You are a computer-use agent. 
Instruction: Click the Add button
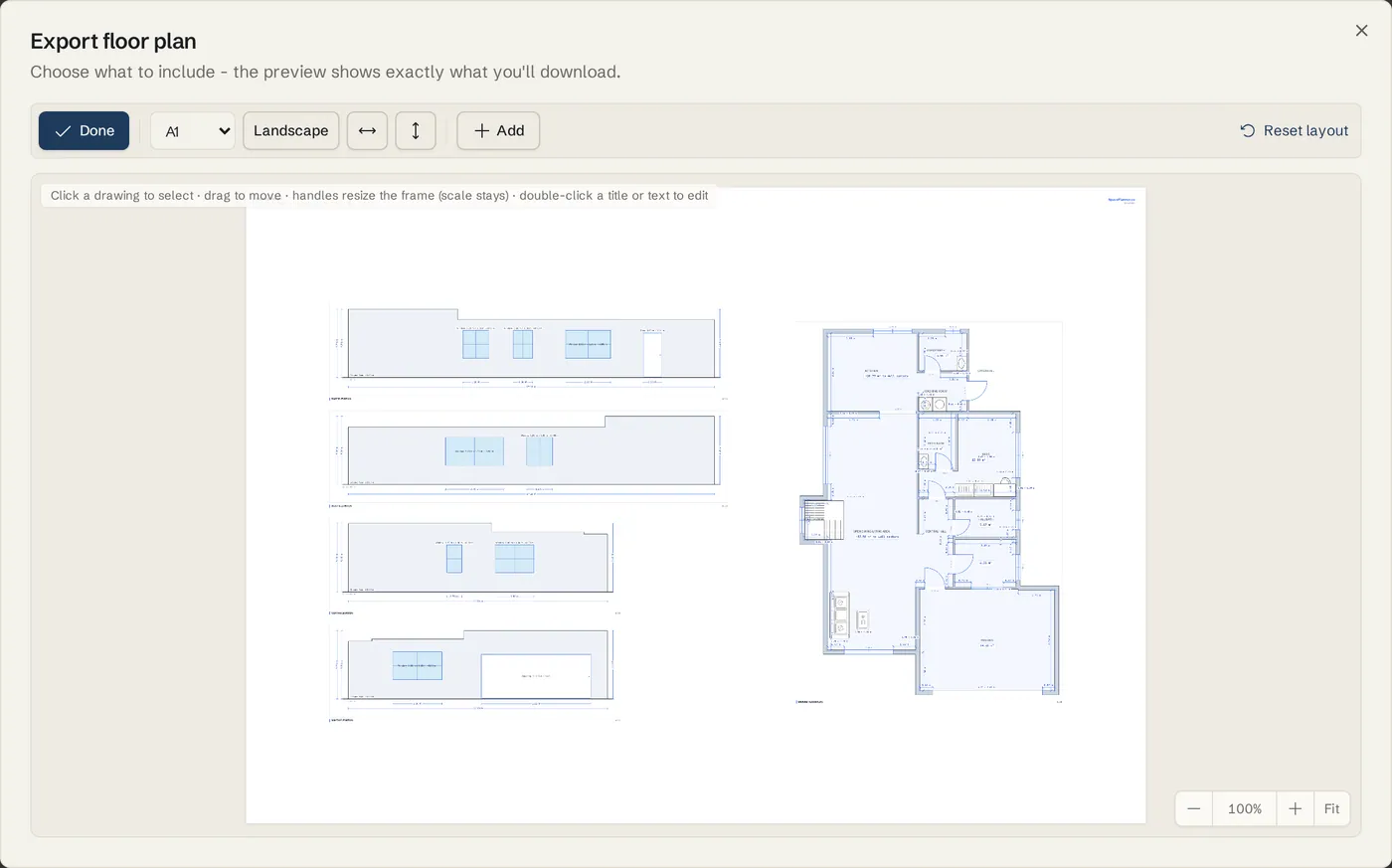click(x=498, y=130)
